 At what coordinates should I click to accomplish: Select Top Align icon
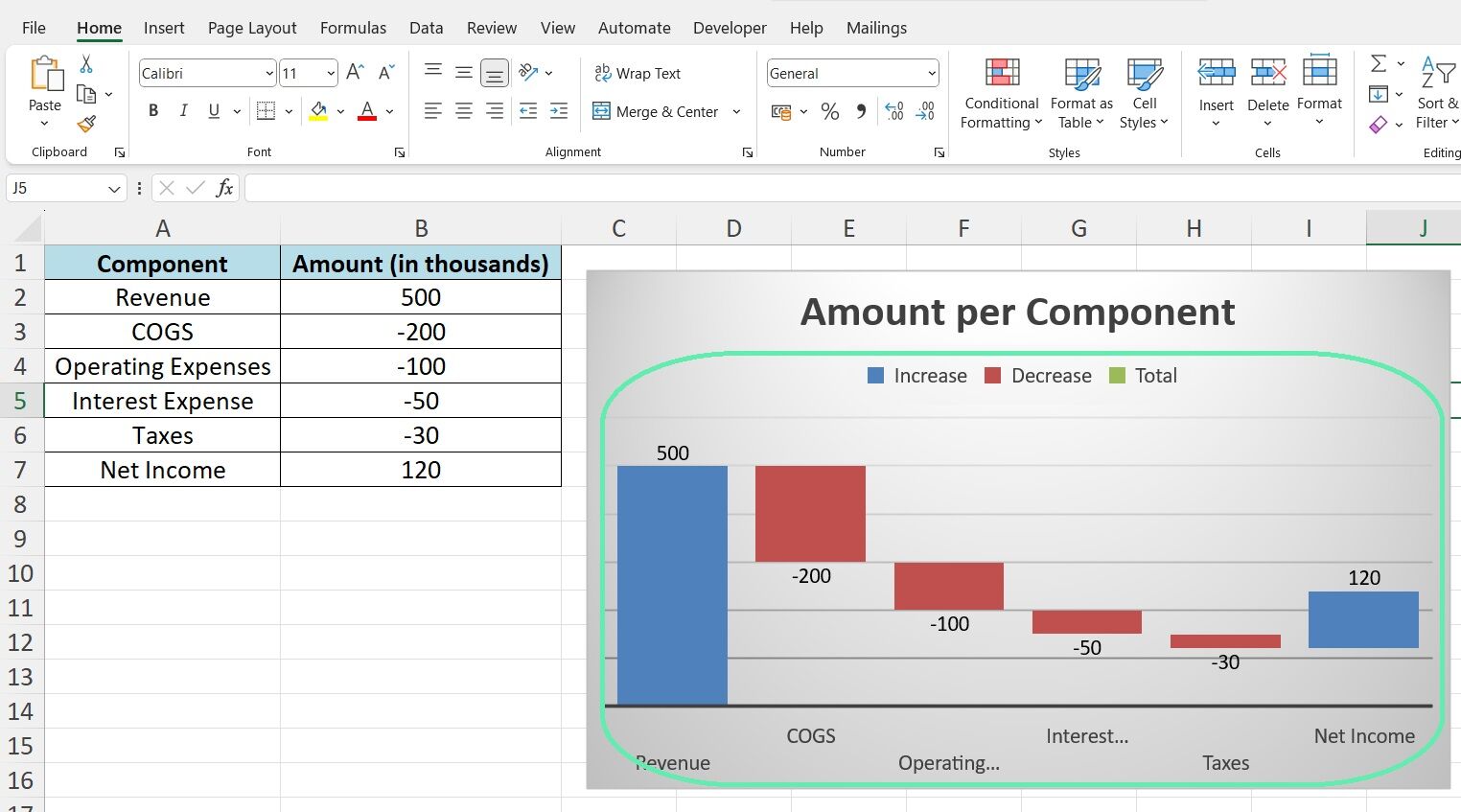433,72
